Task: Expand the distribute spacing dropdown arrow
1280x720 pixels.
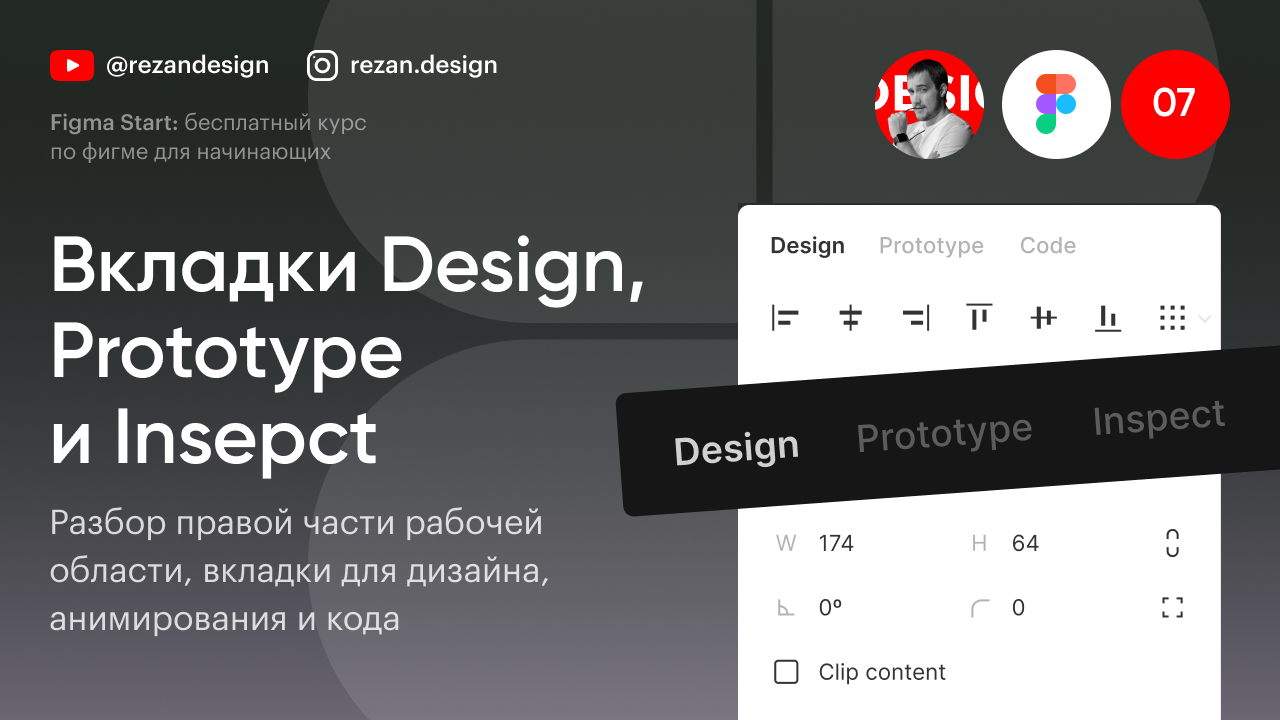Action: pos(1204,319)
